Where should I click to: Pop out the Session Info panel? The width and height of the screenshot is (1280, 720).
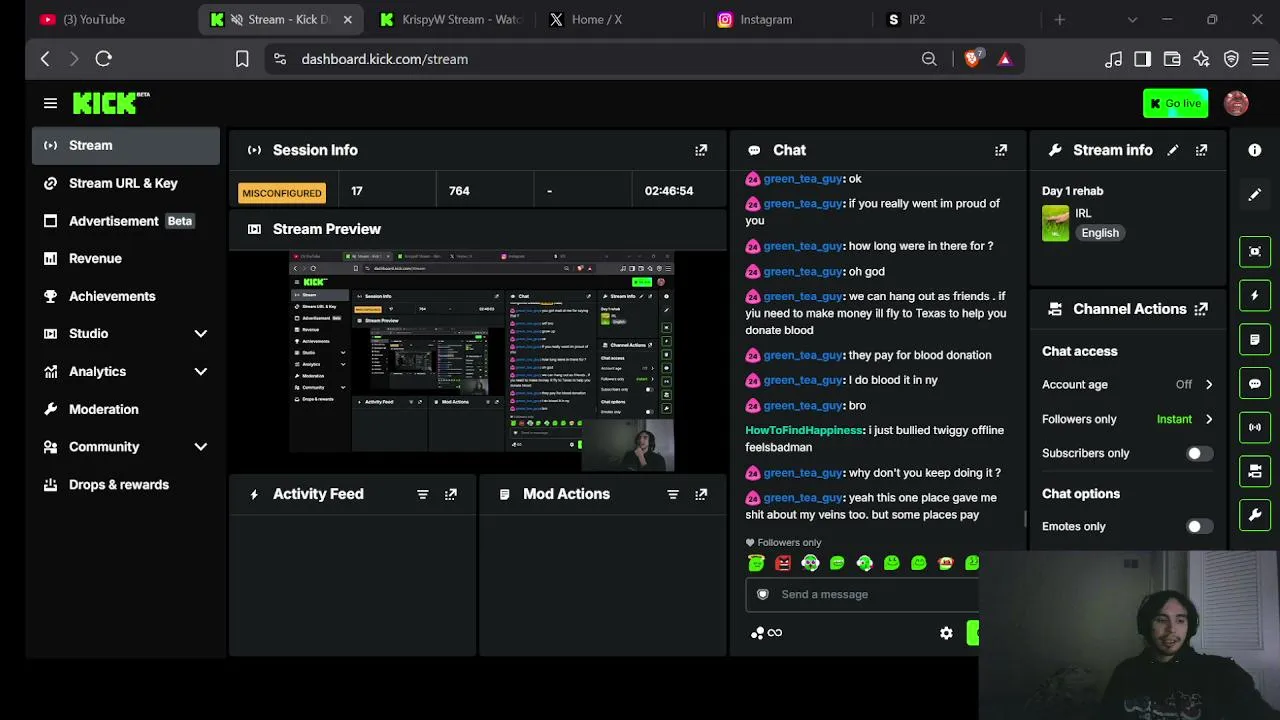(701, 150)
